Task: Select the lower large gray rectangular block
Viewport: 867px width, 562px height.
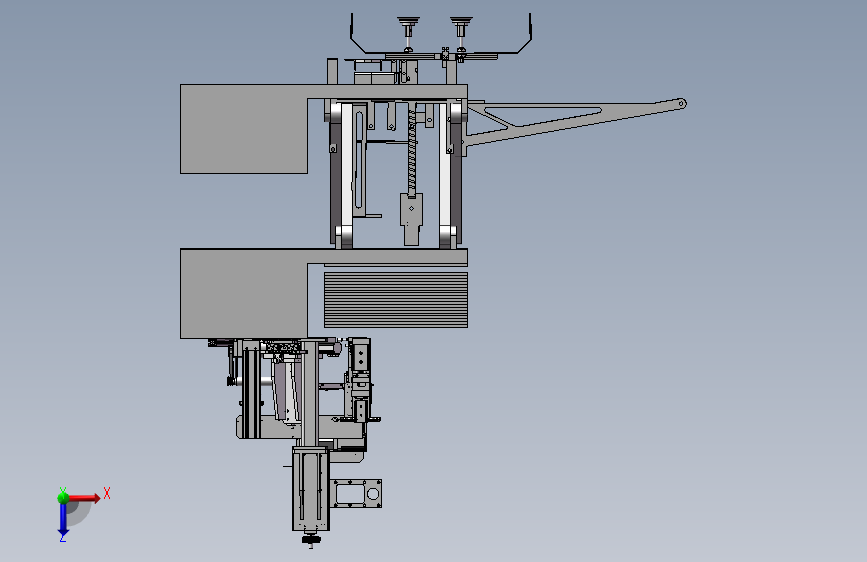Action: coord(244,293)
